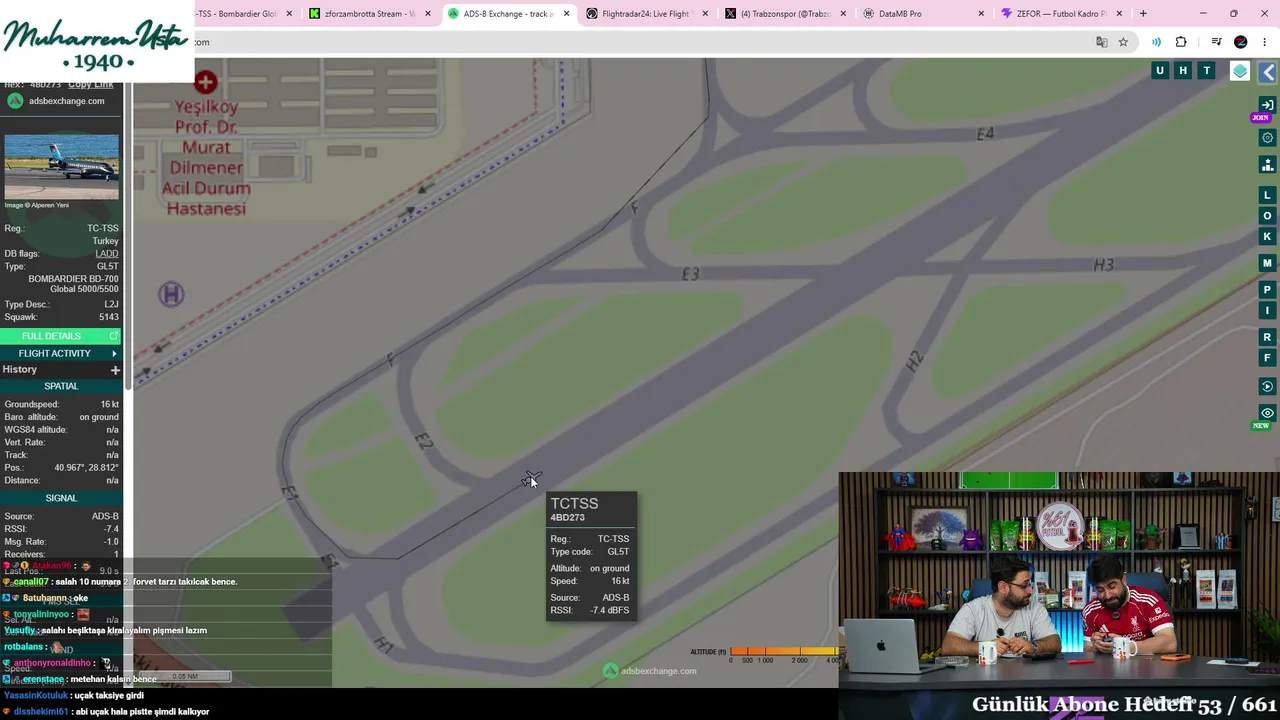
Task: Close the DataMB Pro tab
Action: (981, 14)
